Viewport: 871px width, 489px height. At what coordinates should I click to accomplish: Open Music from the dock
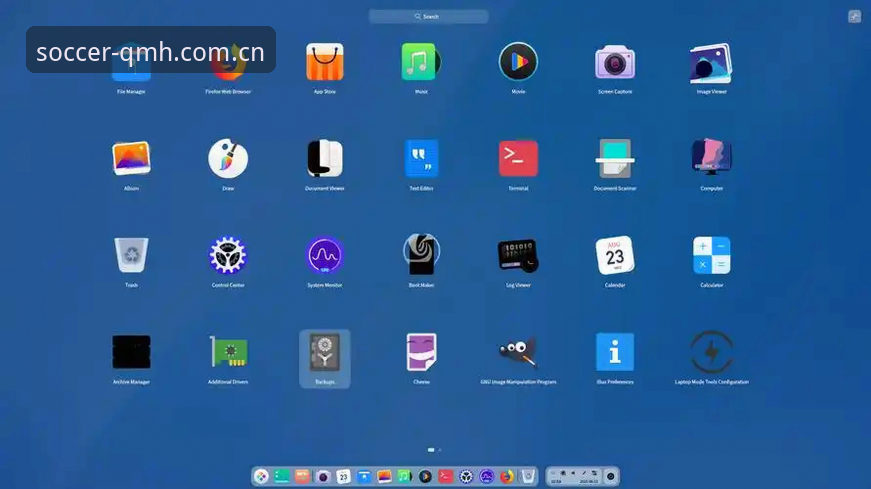point(404,476)
